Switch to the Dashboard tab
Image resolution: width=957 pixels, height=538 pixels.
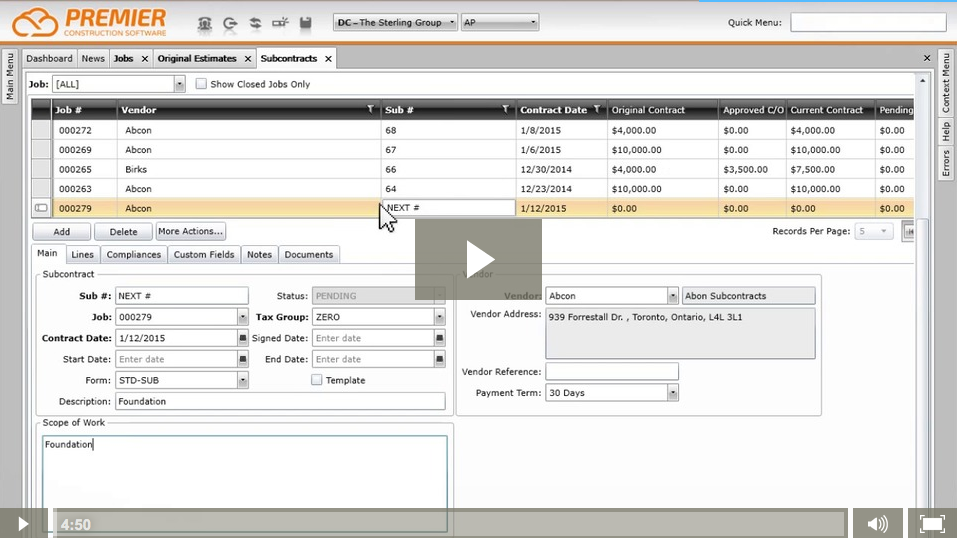pos(49,59)
